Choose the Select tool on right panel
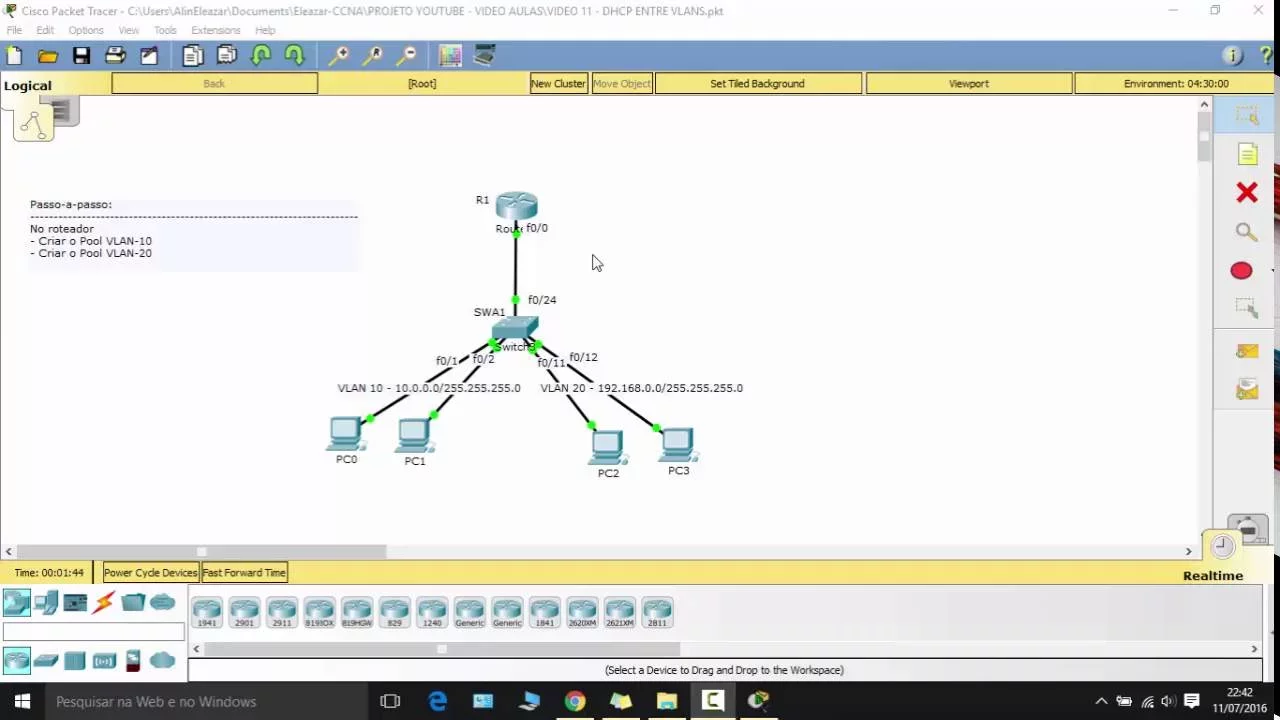Image resolution: width=1280 pixels, height=720 pixels. [x=1246, y=116]
